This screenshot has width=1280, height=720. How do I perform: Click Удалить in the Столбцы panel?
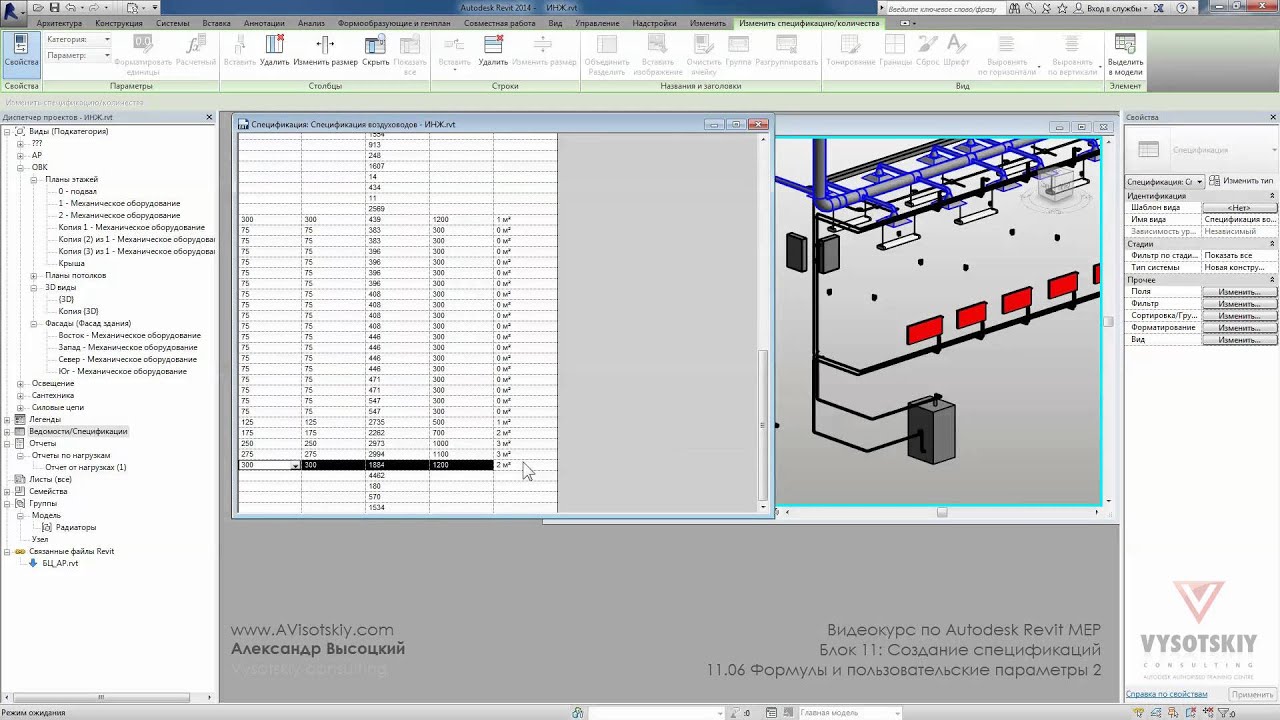pos(274,51)
